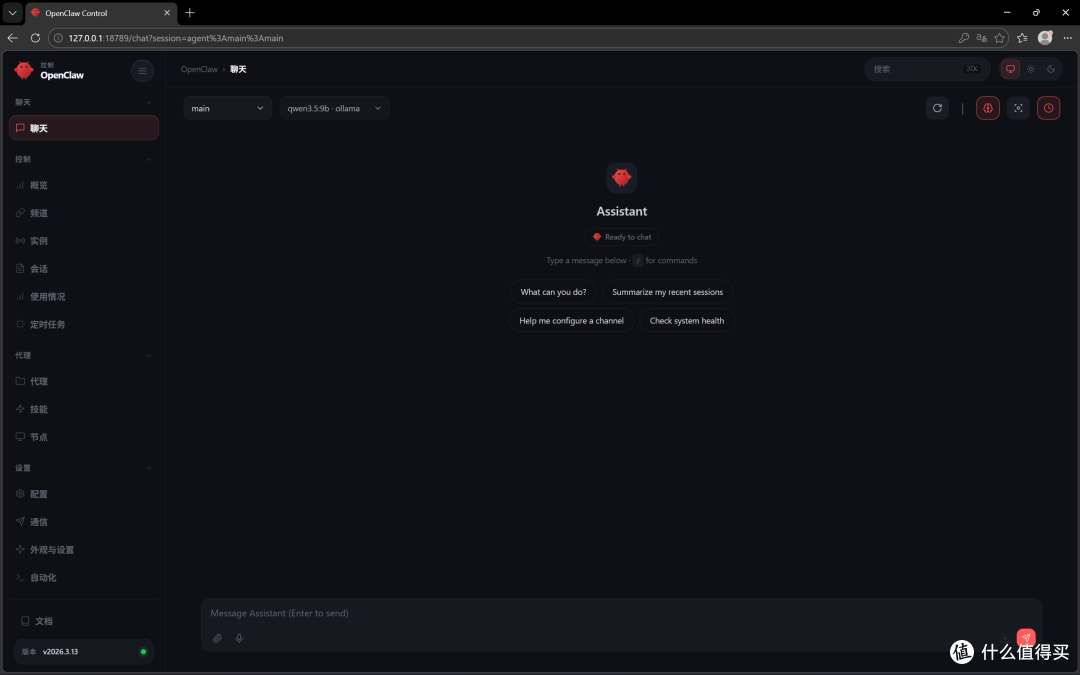Click the browser address bar URL
This screenshot has height=675, width=1080.
coord(176,38)
